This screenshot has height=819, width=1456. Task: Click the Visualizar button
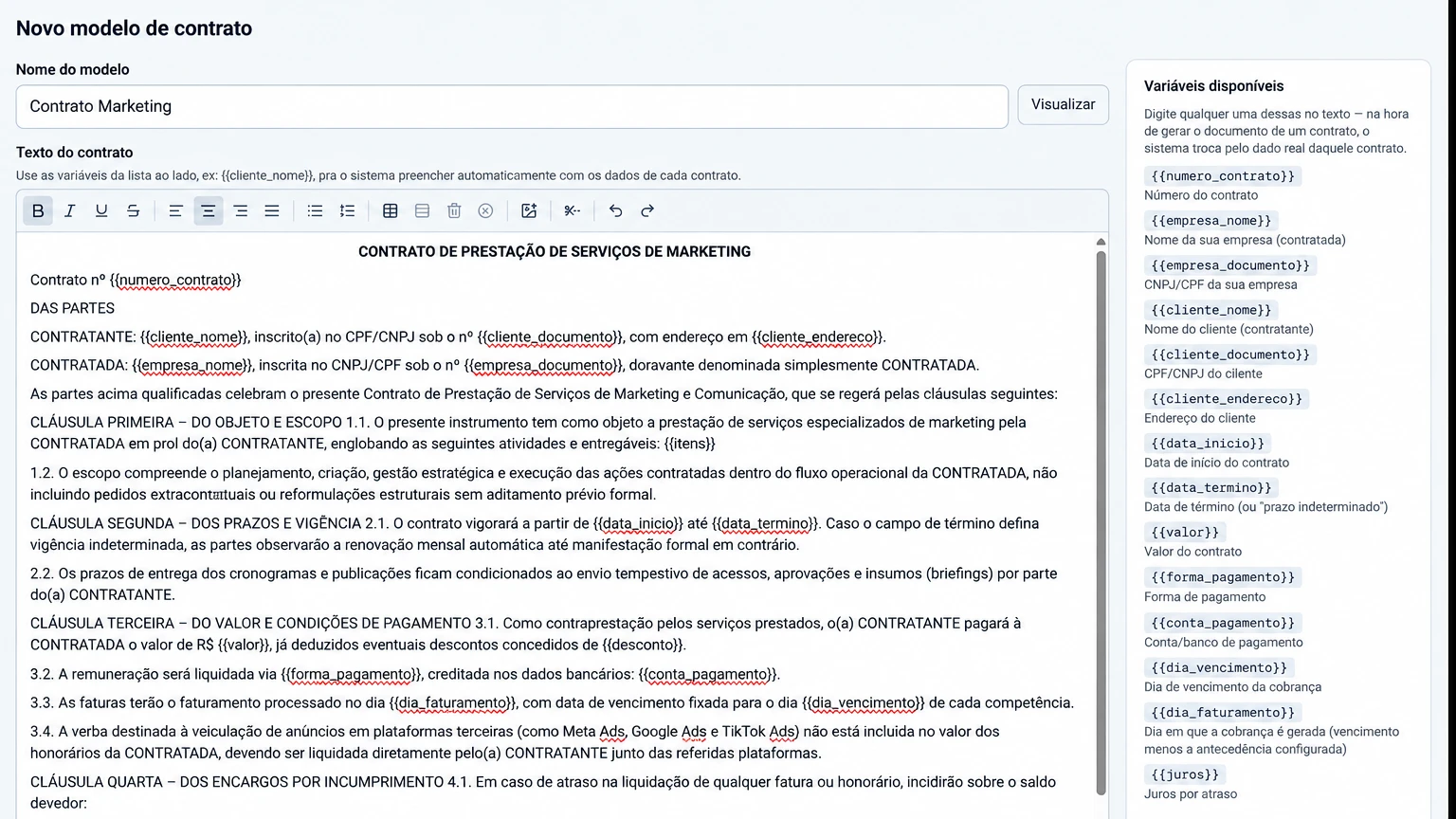pyautogui.click(x=1063, y=104)
